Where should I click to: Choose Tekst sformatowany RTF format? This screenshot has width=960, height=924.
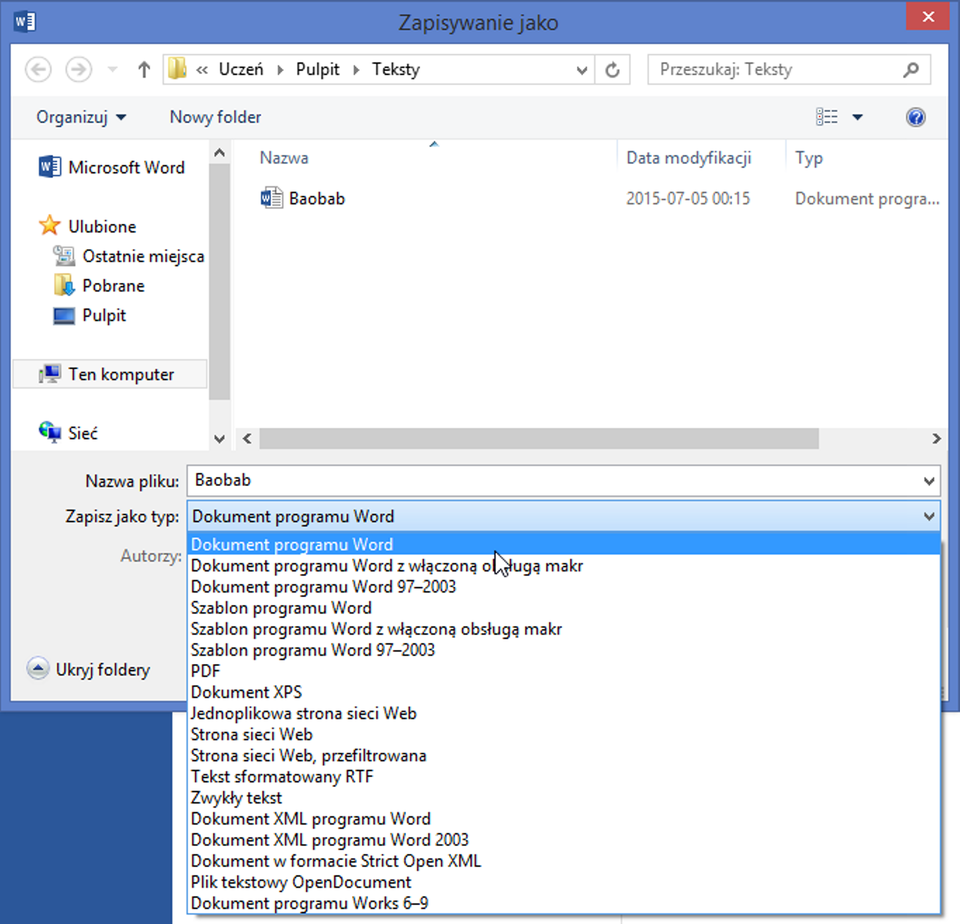[563, 776]
